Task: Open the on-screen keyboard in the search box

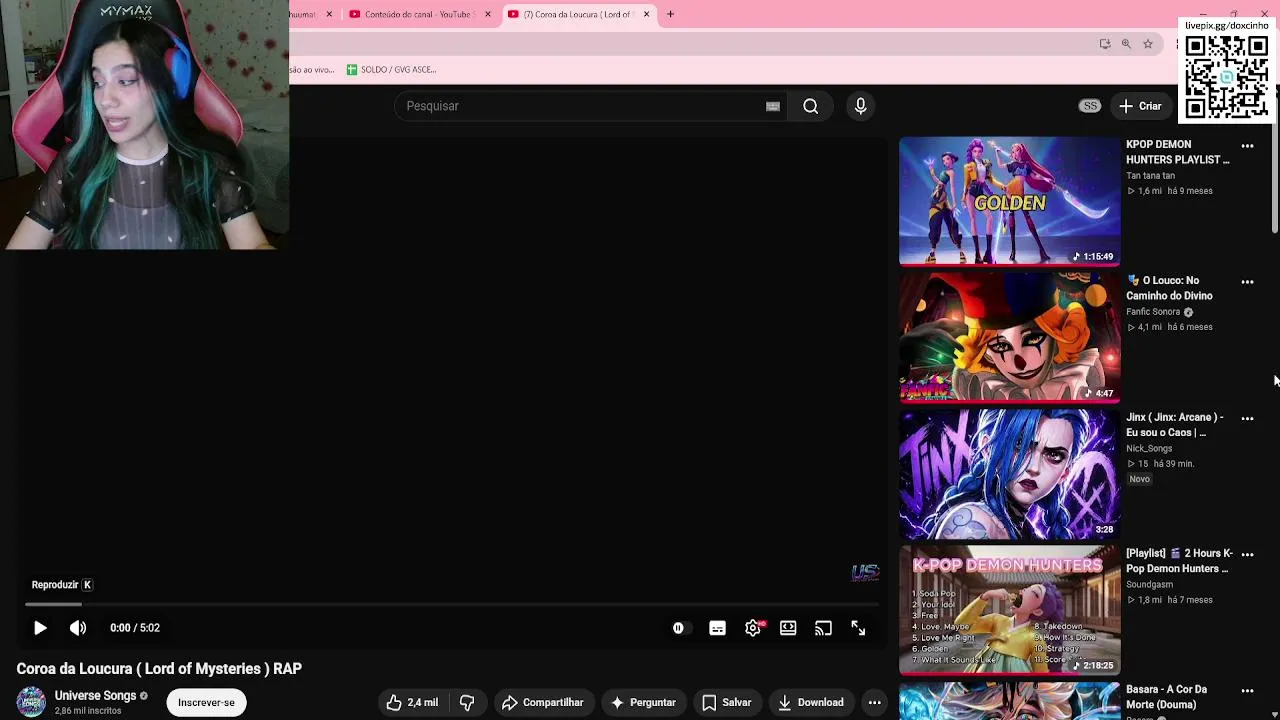Action: coord(773,106)
